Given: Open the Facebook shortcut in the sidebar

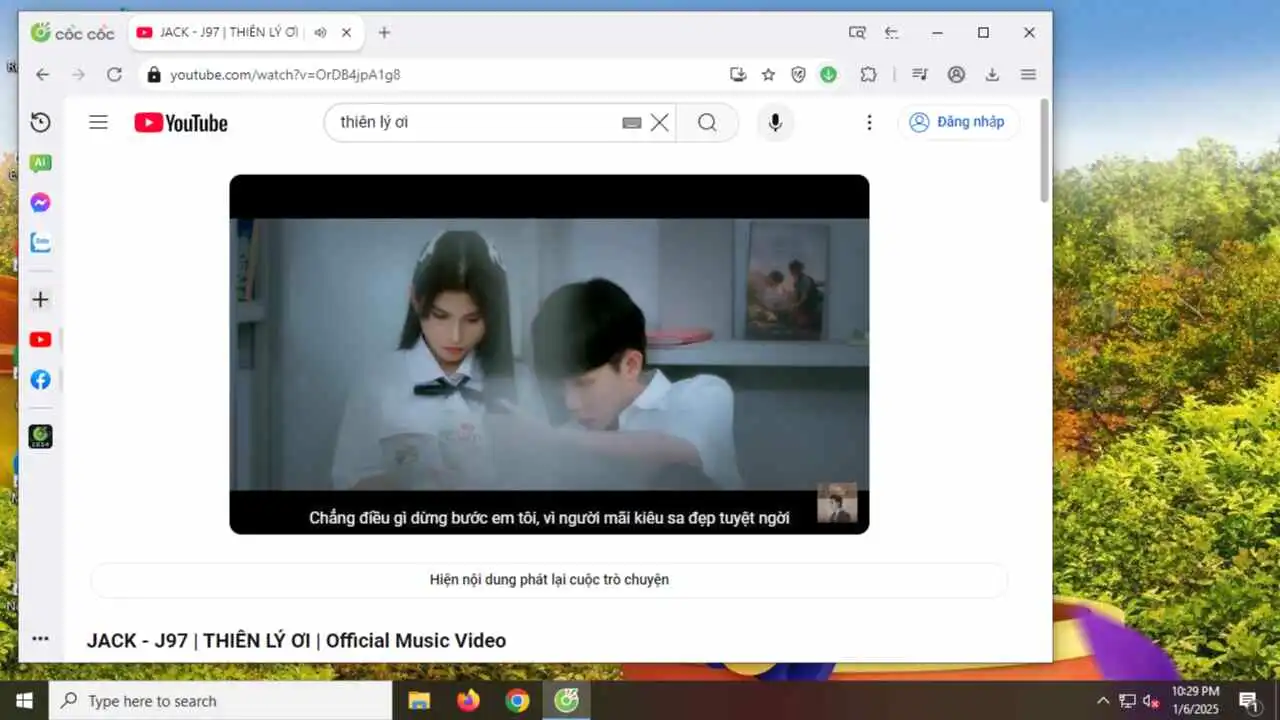Looking at the screenshot, I should tap(40, 380).
